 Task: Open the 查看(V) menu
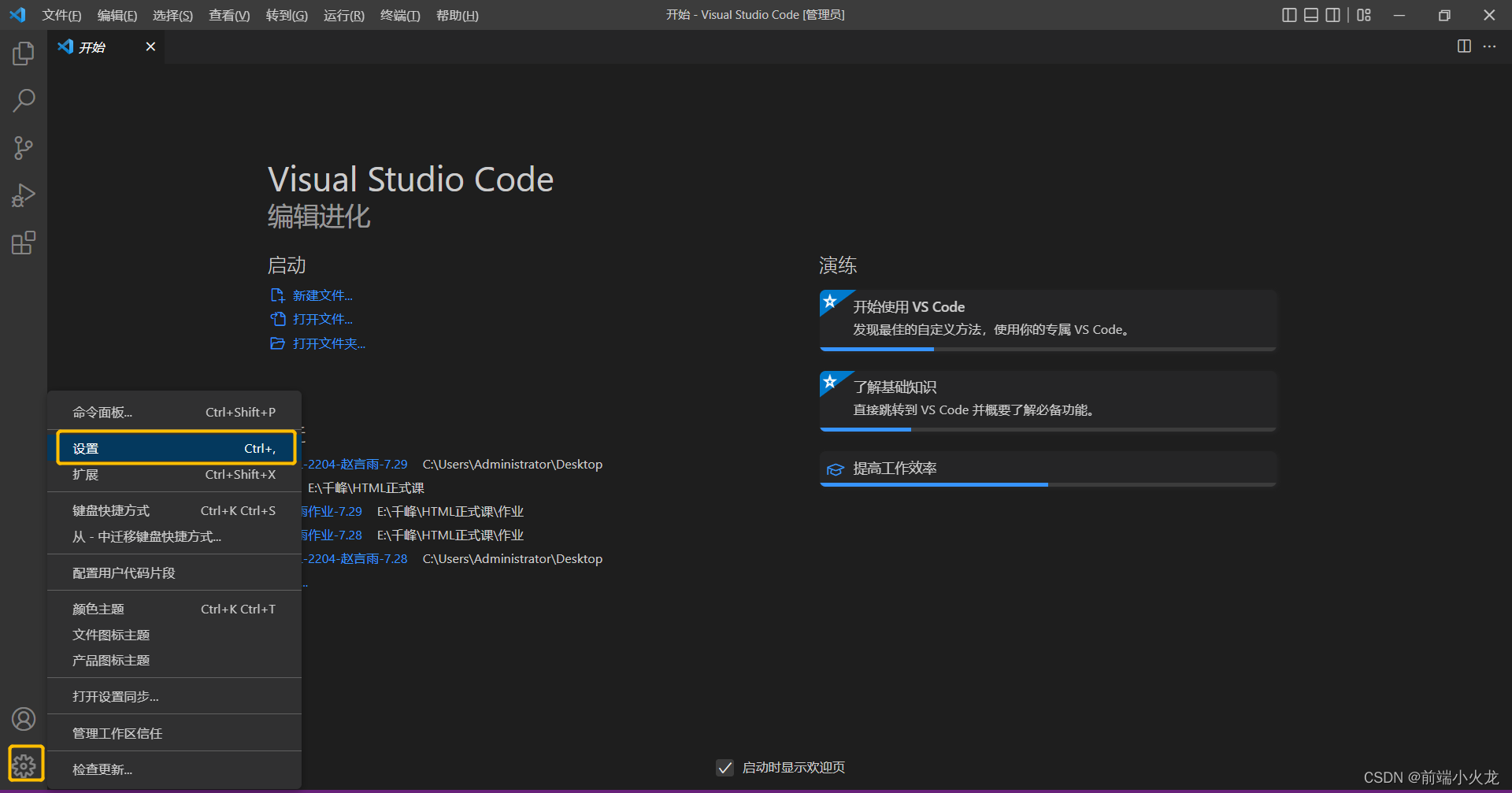pyautogui.click(x=229, y=16)
